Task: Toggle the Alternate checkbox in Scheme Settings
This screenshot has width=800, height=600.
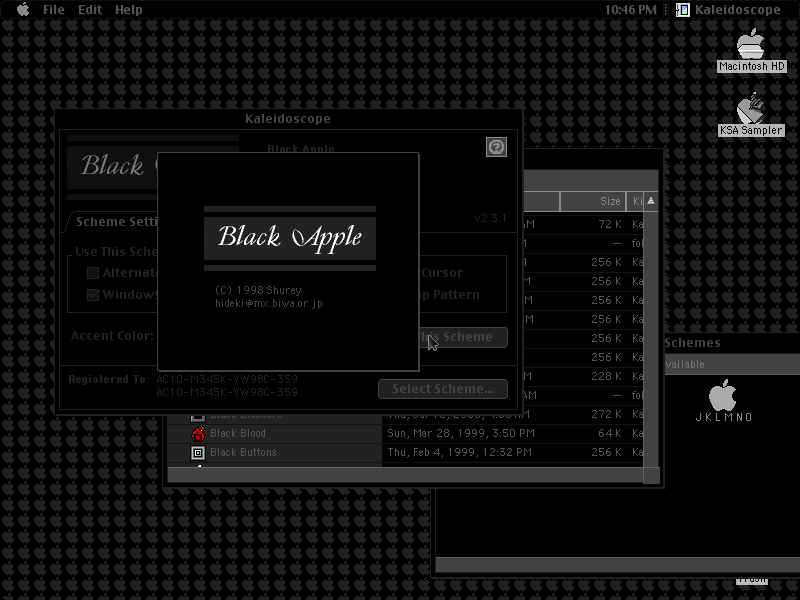Action: [x=93, y=273]
